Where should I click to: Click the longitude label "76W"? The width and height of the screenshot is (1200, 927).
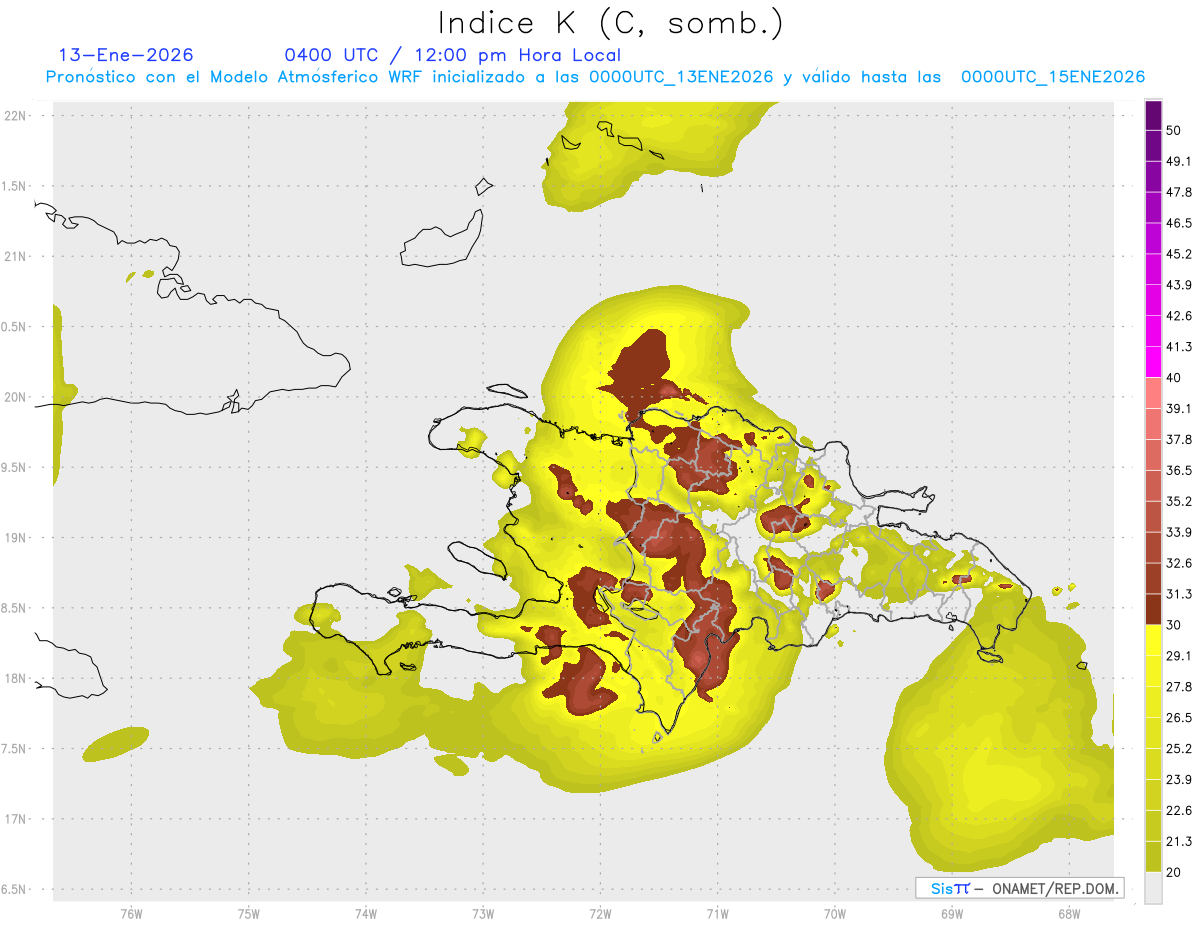[131, 913]
